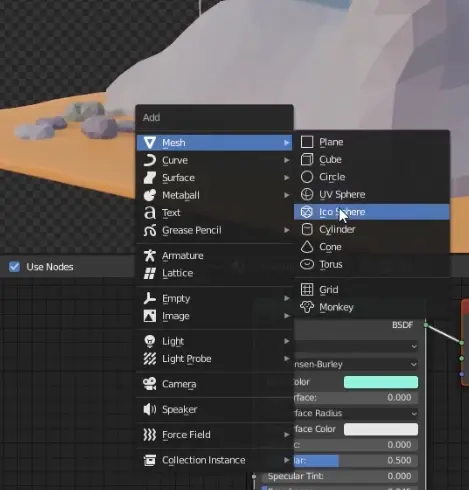
Task: Click the Cube icon in Mesh submenu
Action: (x=307, y=159)
